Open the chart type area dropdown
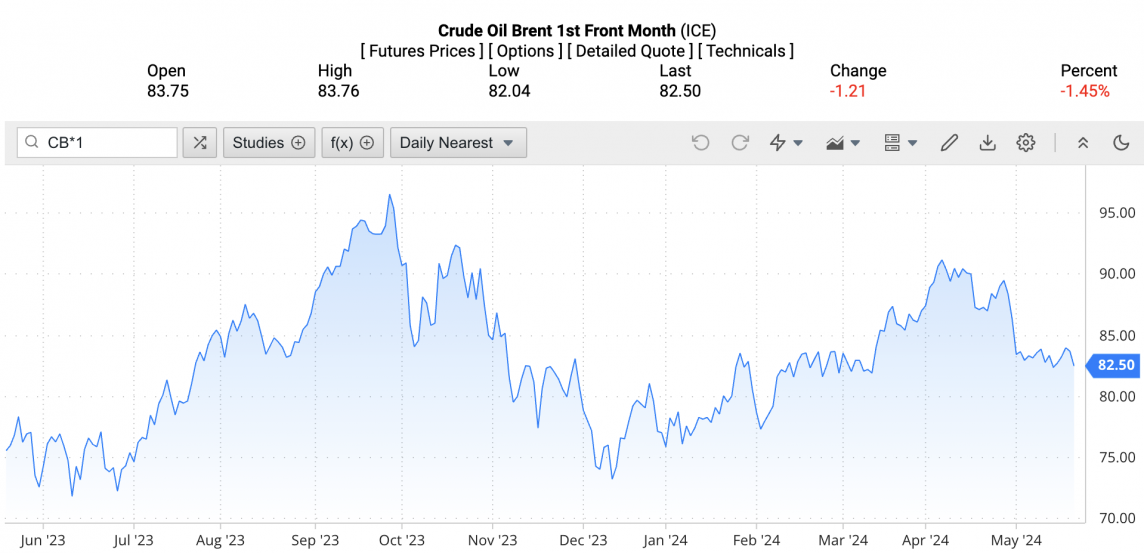 point(843,143)
